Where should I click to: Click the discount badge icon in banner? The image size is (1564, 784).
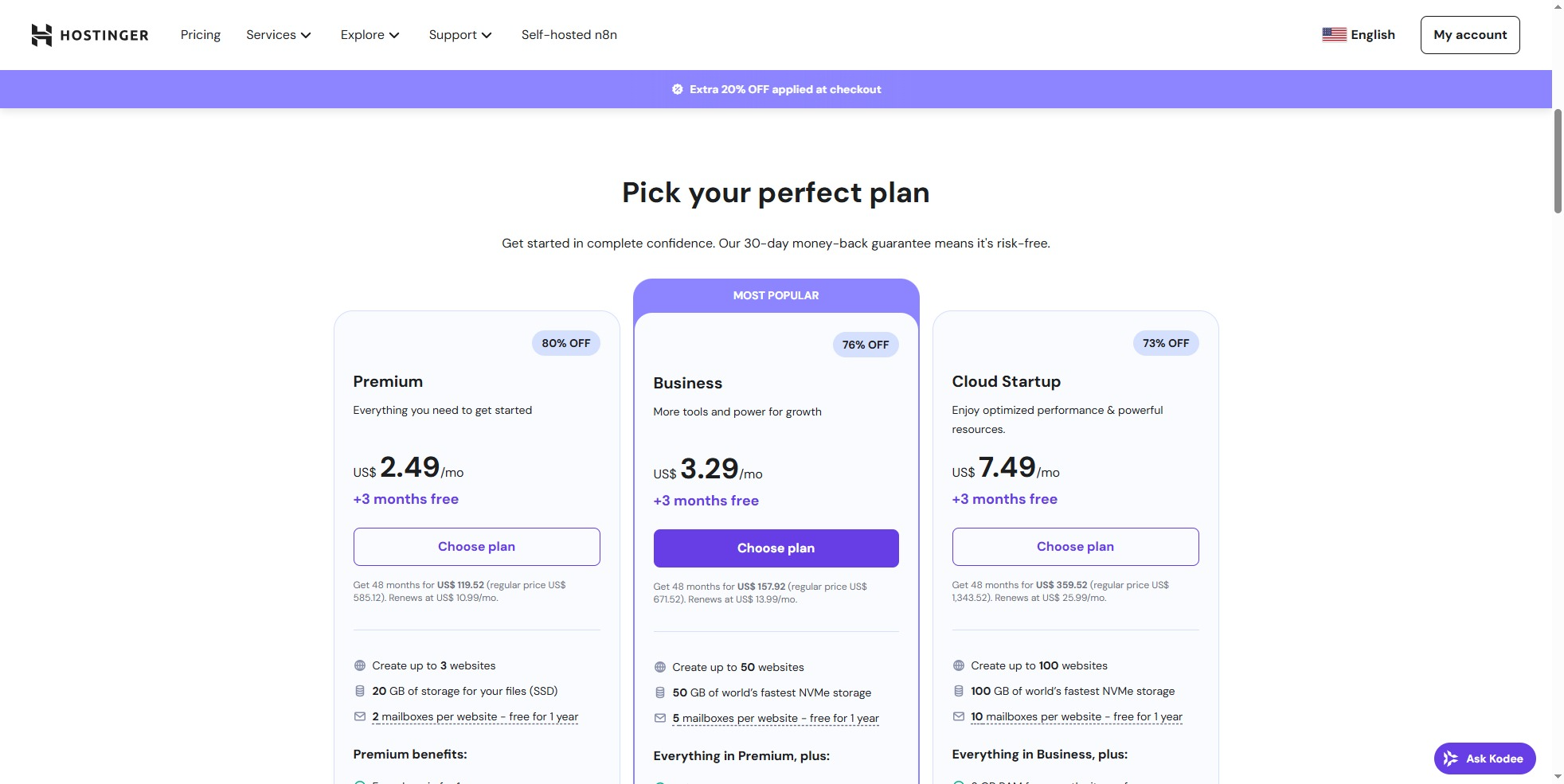coord(678,89)
